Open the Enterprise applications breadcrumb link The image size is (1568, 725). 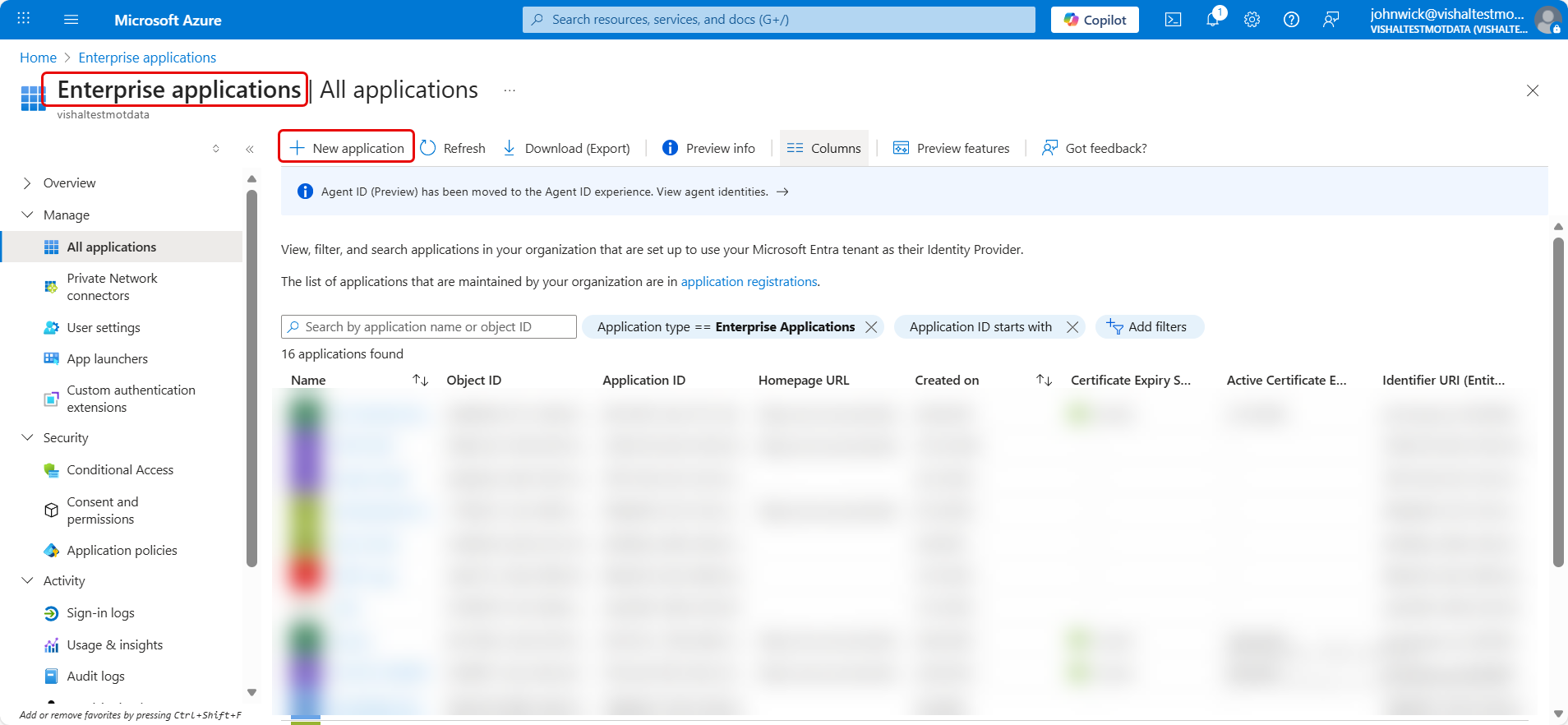pyautogui.click(x=147, y=58)
